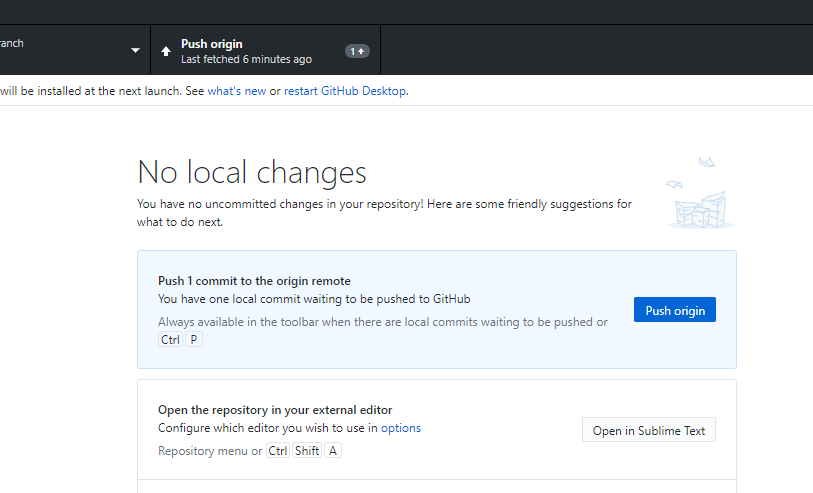Click the Ctrl keycap in editor shortcut row
The height and width of the screenshot is (493, 813).
(277, 450)
